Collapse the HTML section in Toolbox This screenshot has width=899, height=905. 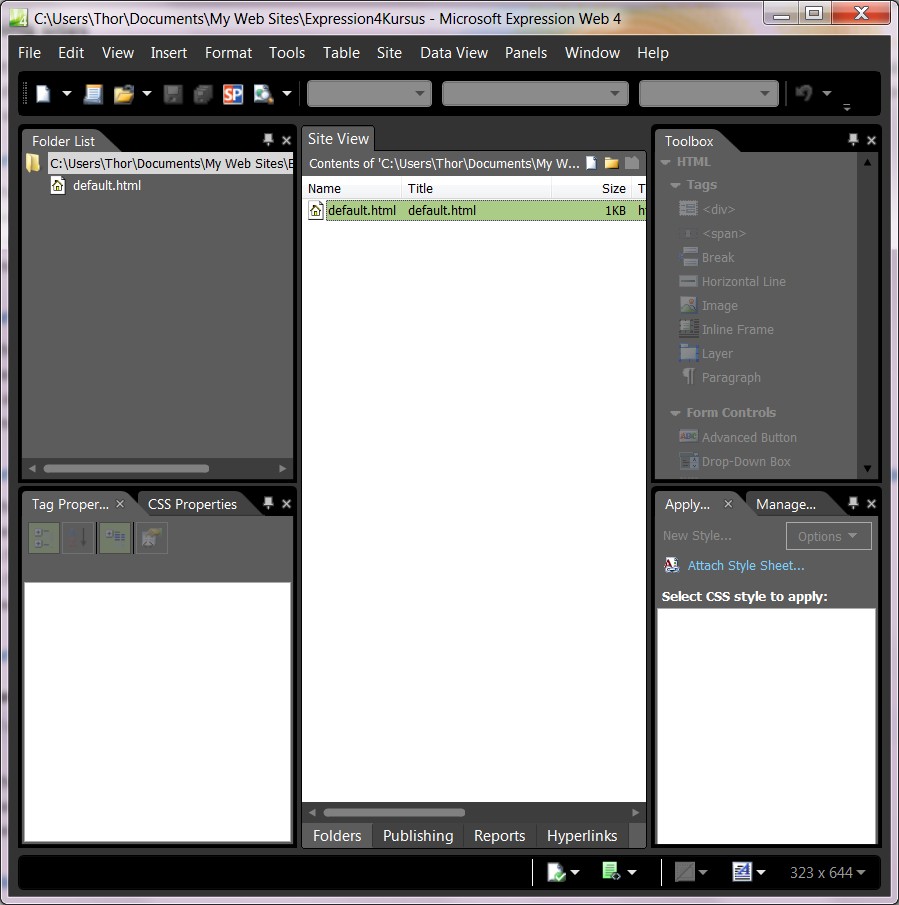(666, 162)
